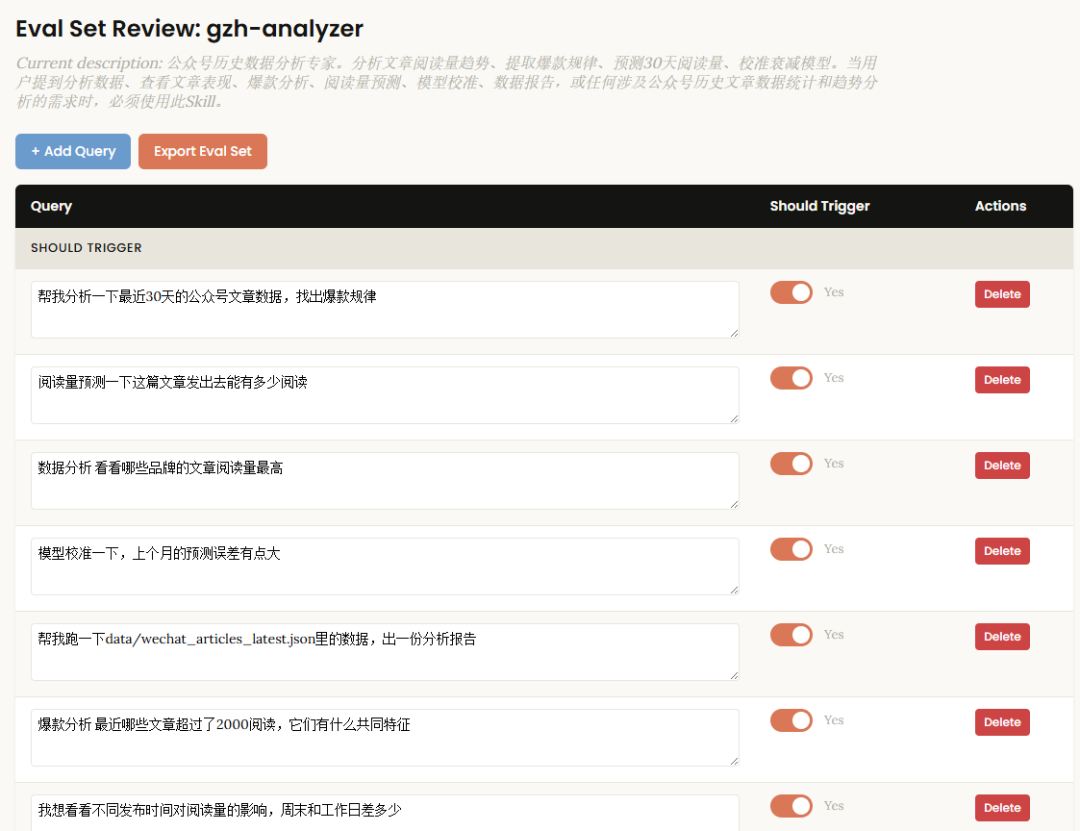Click the "Should Trigger" column header

819,205
